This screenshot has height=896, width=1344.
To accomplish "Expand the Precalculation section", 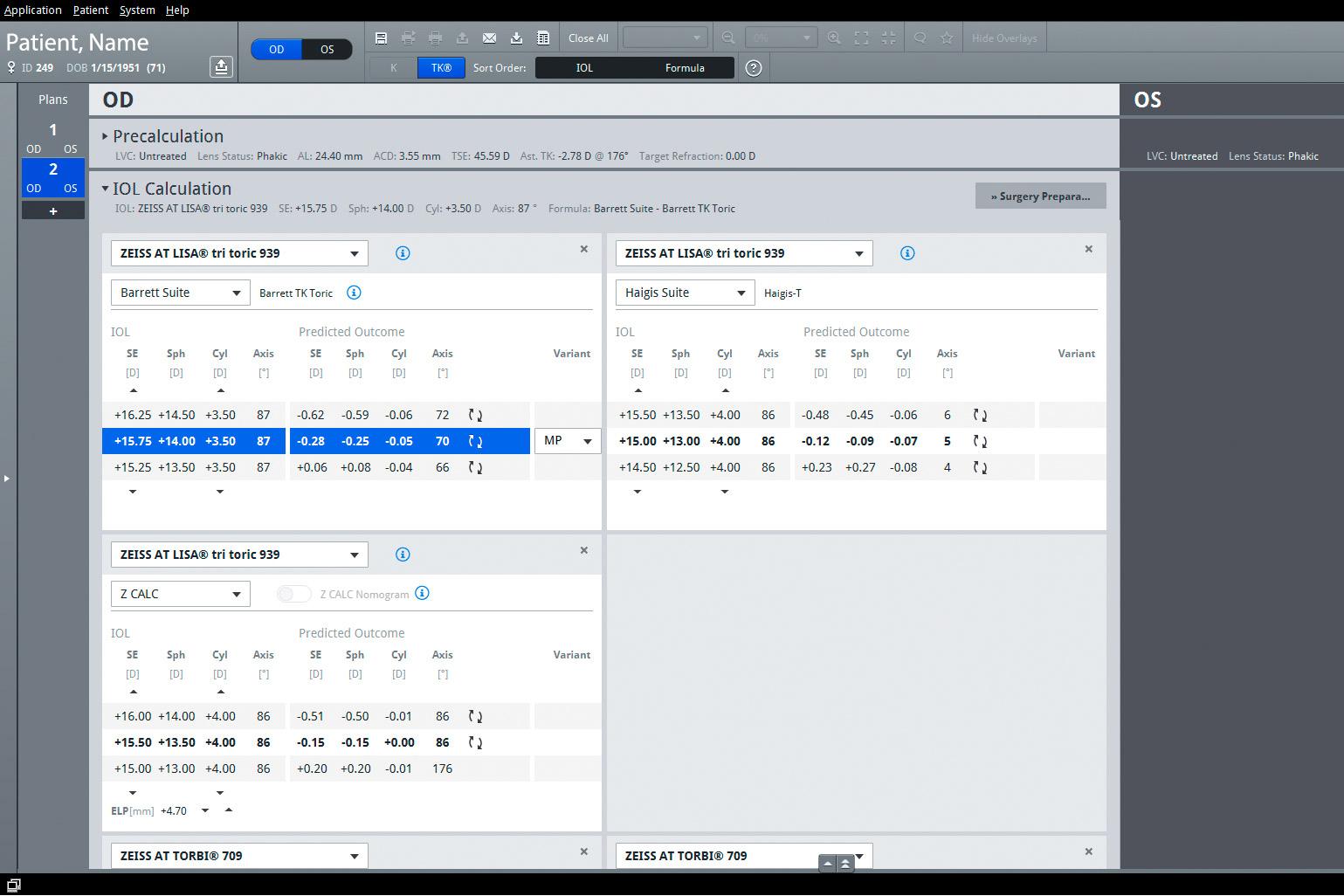I will [x=105, y=136].
